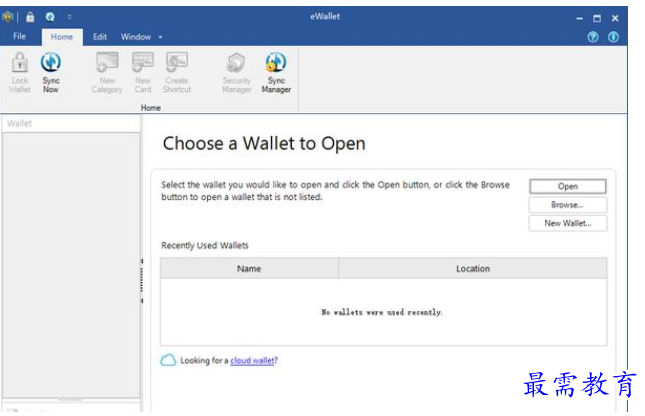Image resolution: width=645 pixels, height=416 pixels.
Task: Open the About info icon
Action: tap(613, 37)
